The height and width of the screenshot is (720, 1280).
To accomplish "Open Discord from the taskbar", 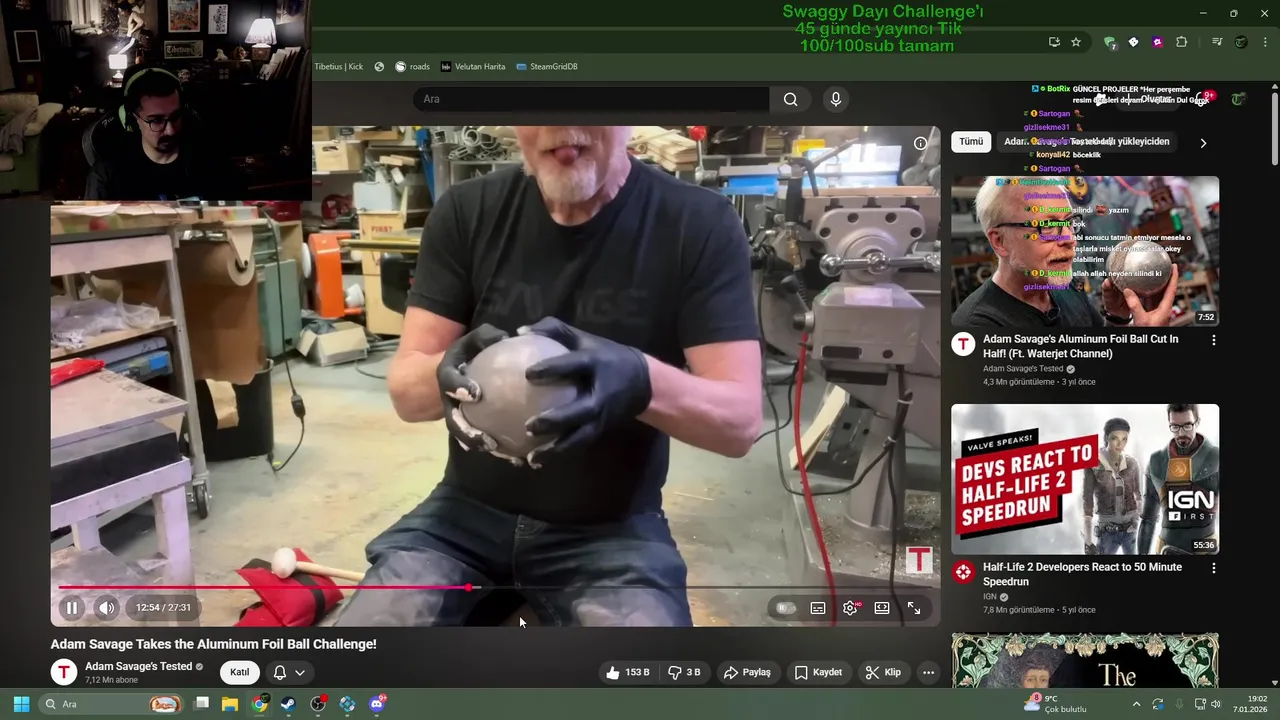I will click(377, 704).
